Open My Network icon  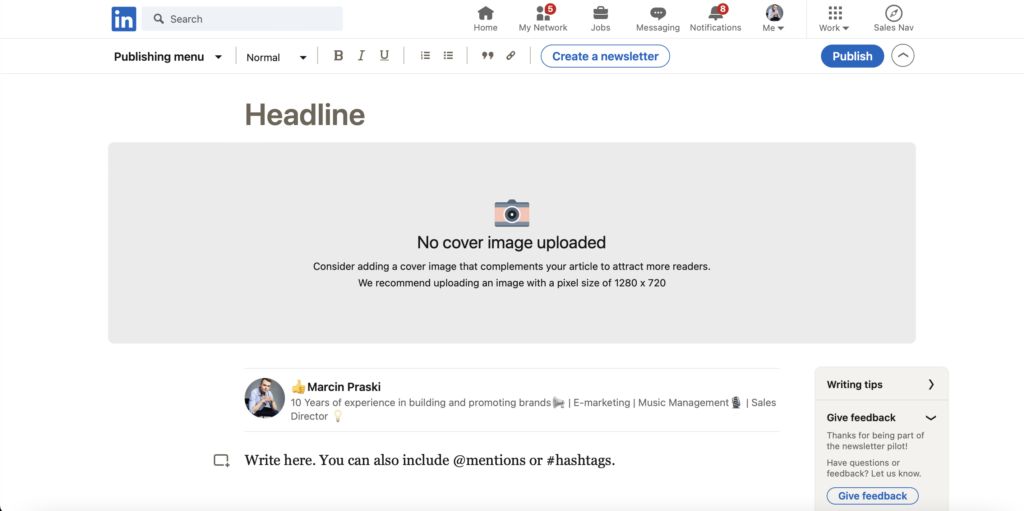(x=542, y=14)
